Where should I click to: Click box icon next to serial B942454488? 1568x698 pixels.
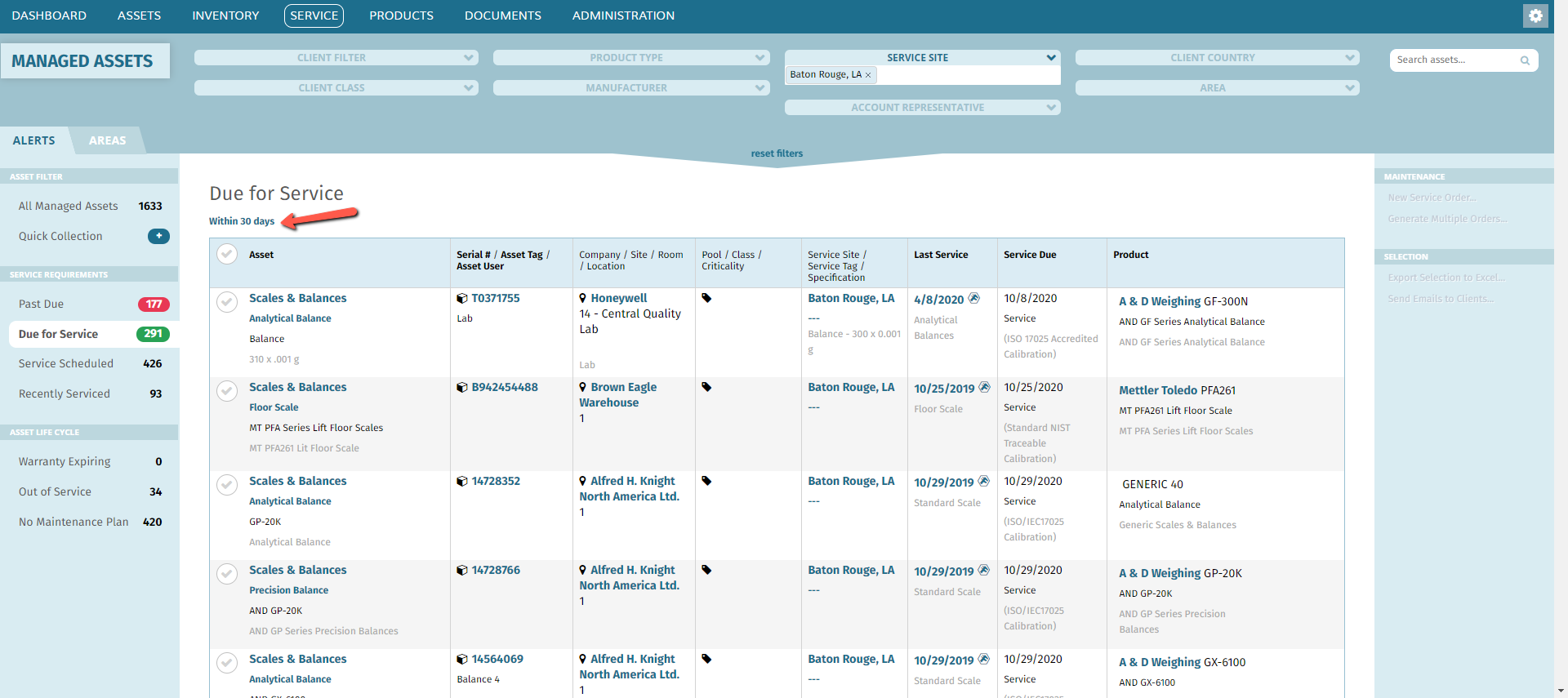coord(462,388)
